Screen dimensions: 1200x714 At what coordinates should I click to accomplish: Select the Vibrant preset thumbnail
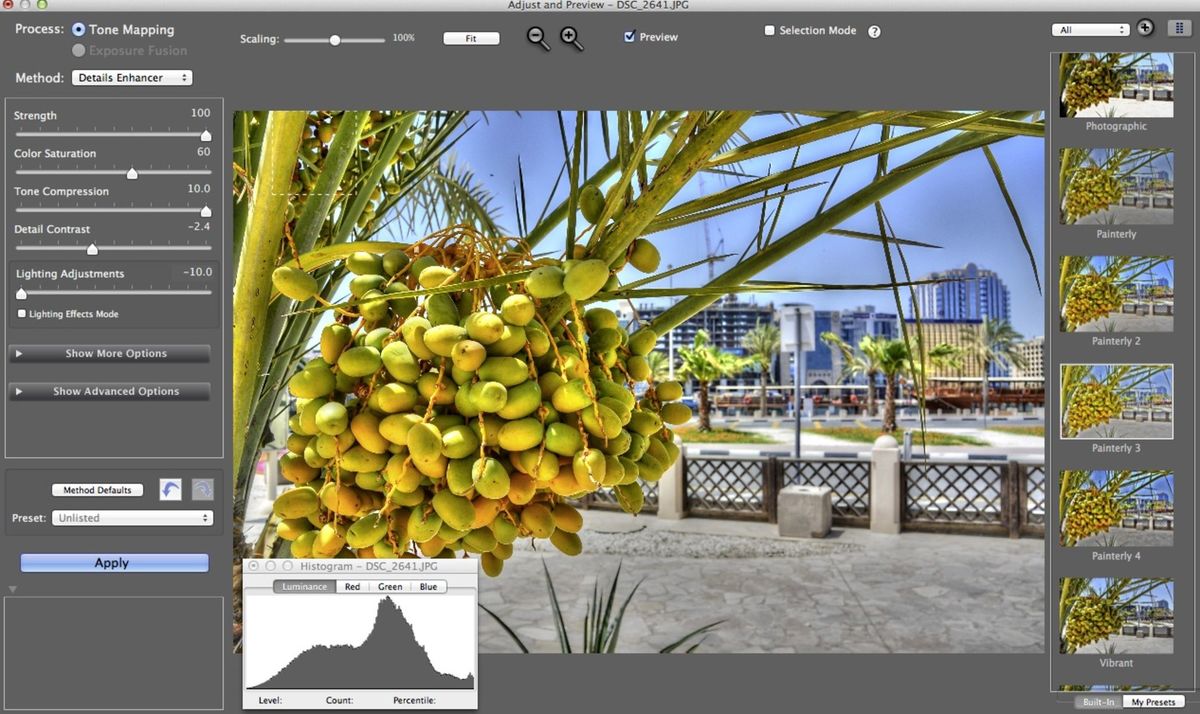click(1116, 616)
